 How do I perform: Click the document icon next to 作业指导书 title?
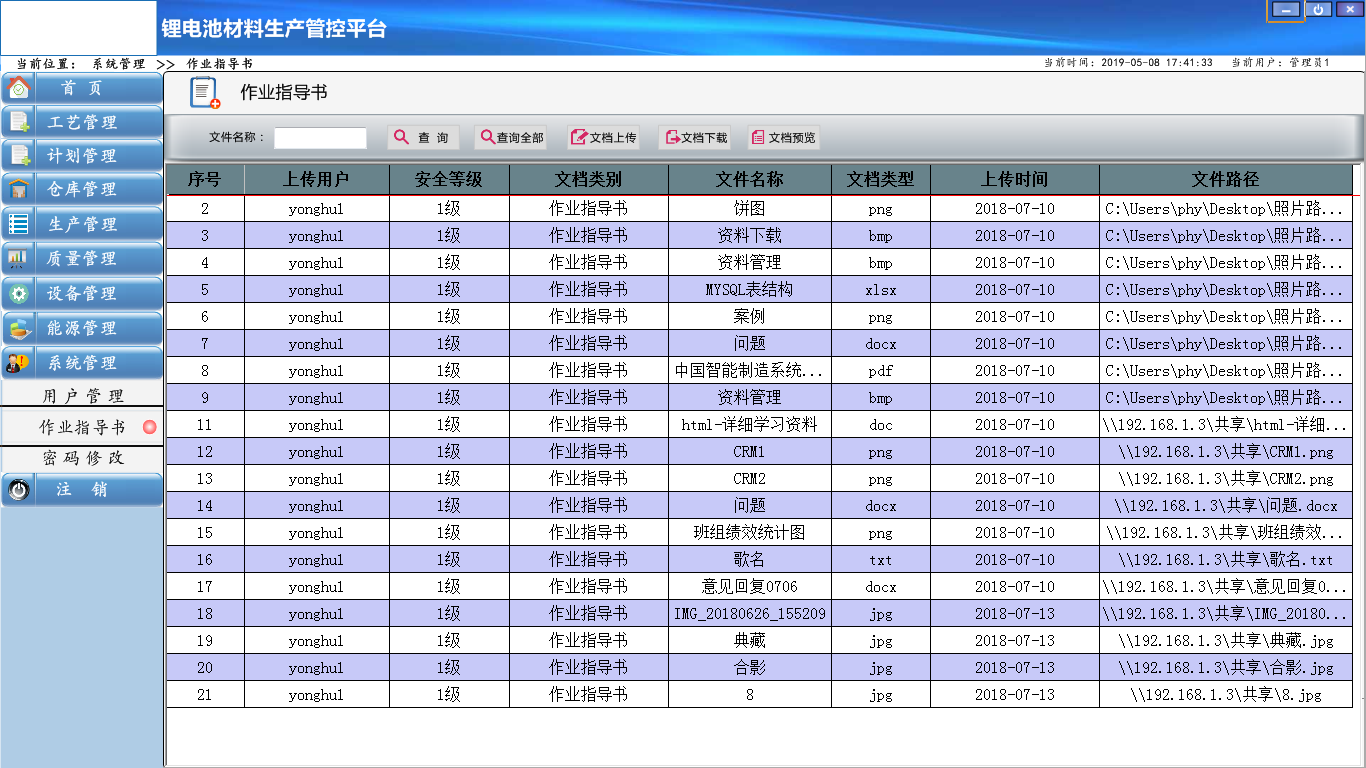click(x=205, y=93)
